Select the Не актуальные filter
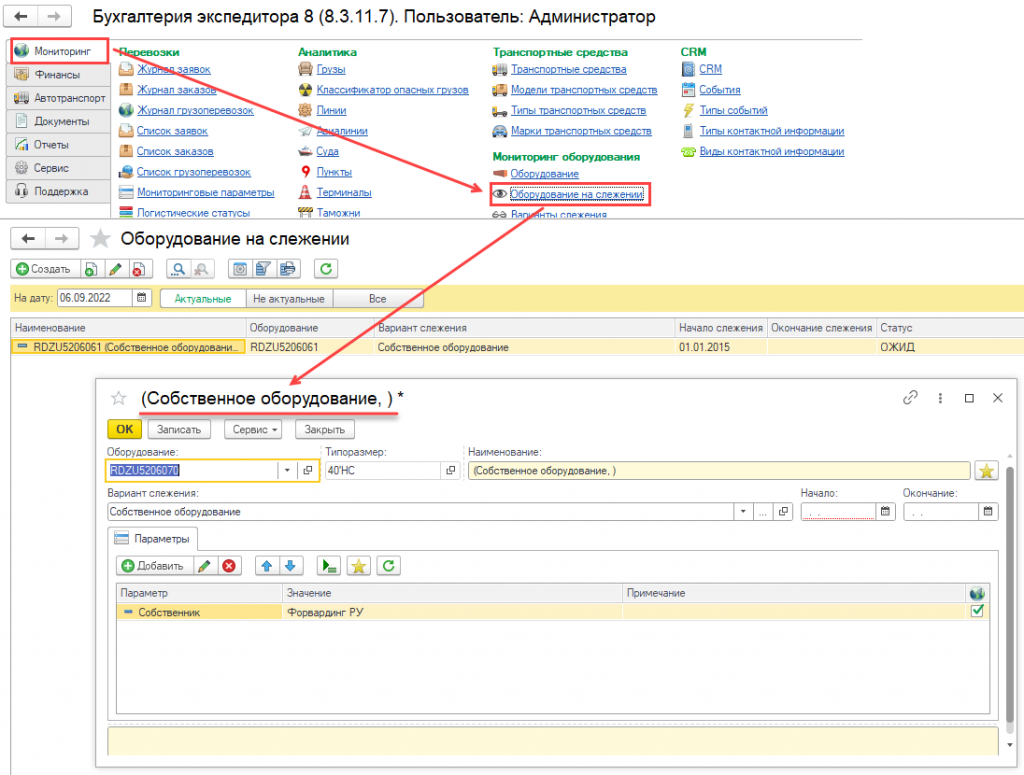Screen dimensions: 1024x775 point(289,298)
